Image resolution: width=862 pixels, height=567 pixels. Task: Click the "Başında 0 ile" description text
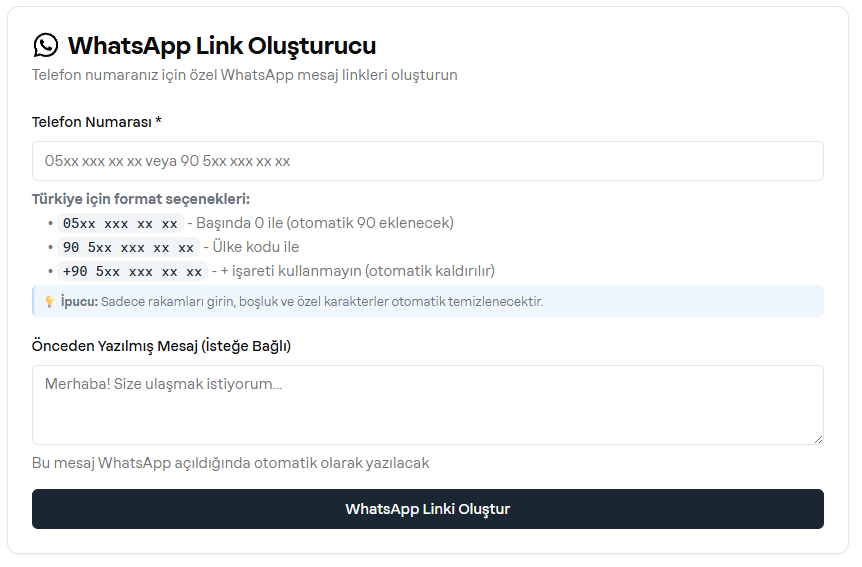pos(325,223)
